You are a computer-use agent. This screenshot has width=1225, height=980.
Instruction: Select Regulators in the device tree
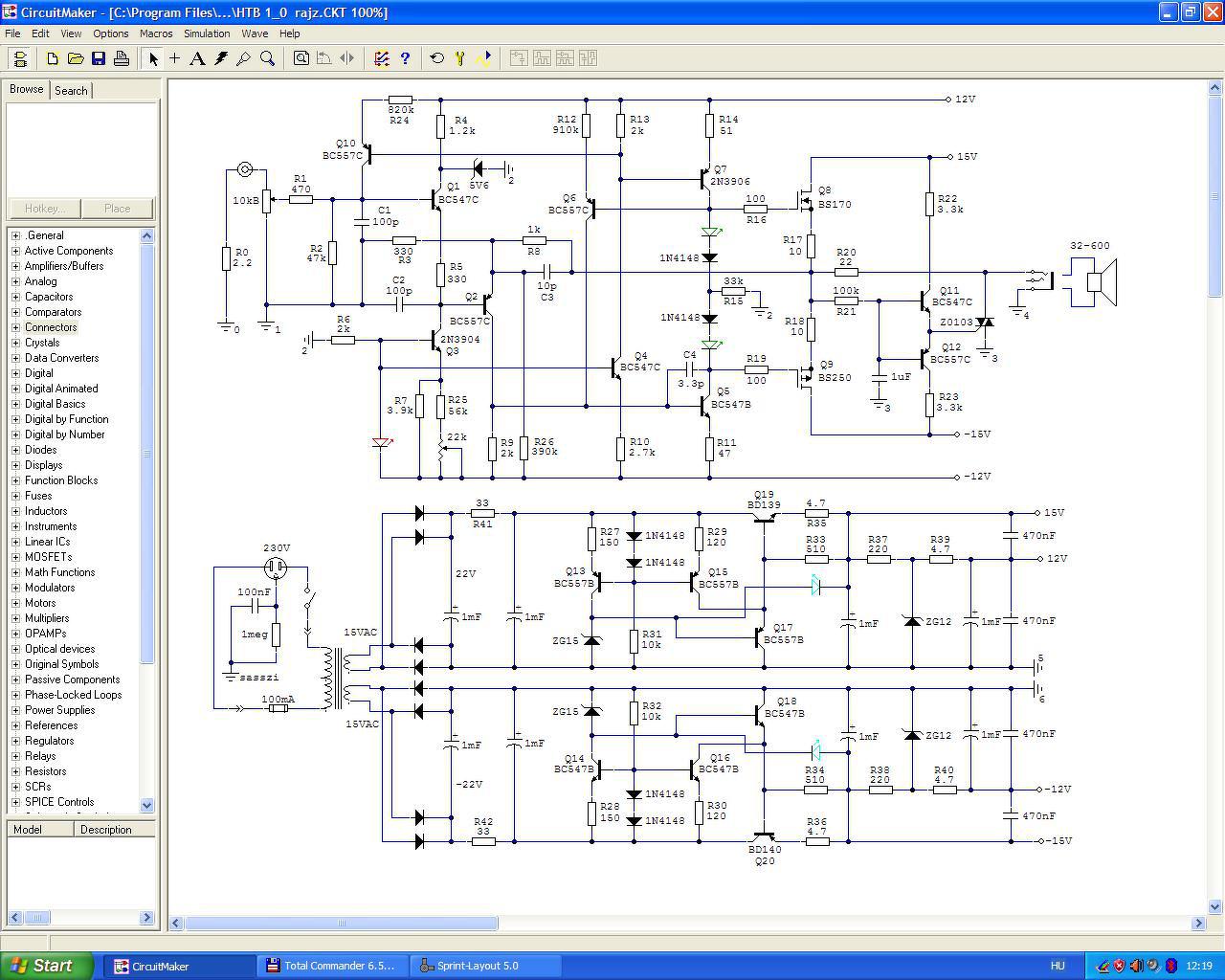[50, 741]
